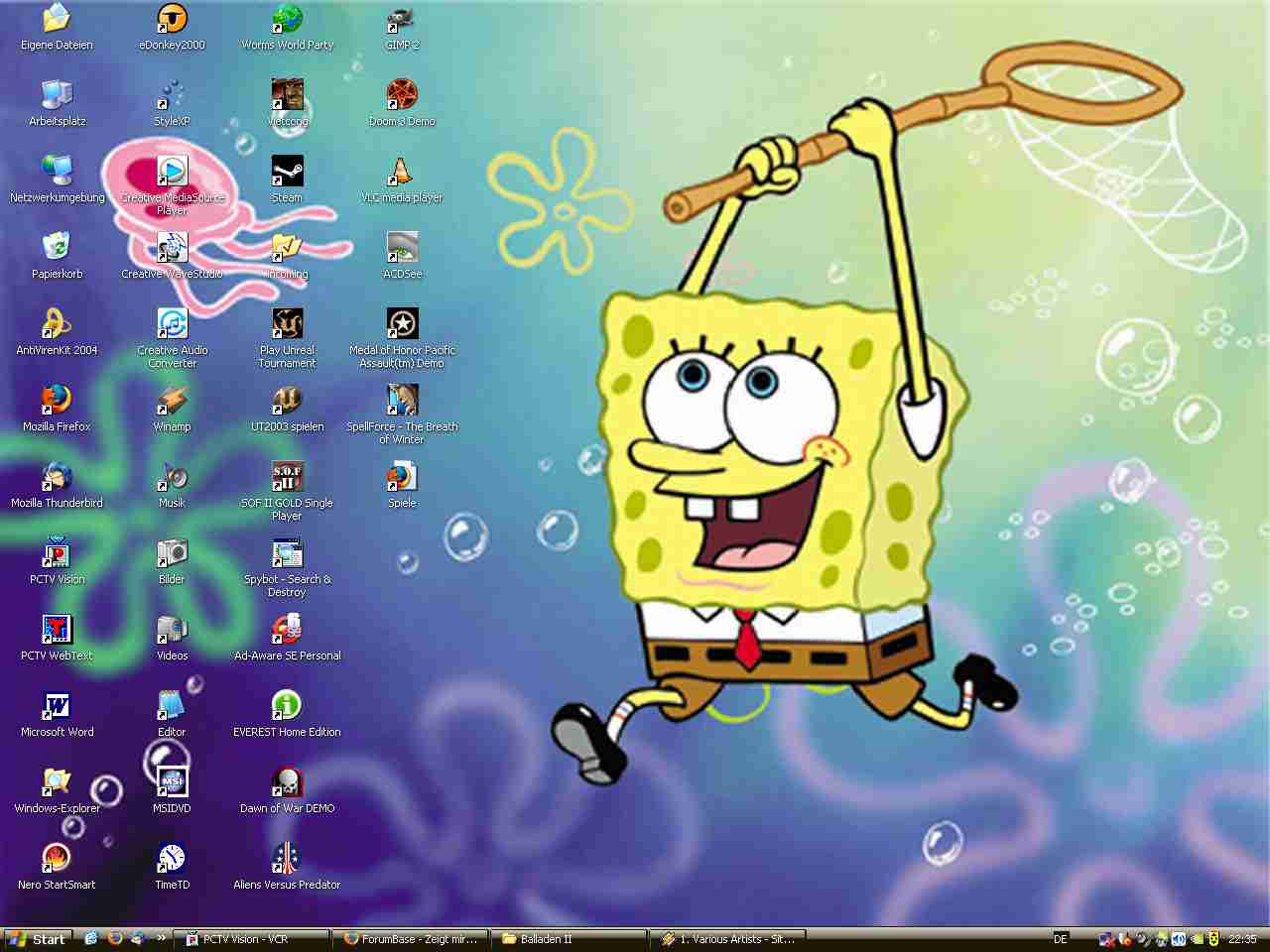Open the Start menu
This screenshot has height=952, width=1270.
[38, 939]
